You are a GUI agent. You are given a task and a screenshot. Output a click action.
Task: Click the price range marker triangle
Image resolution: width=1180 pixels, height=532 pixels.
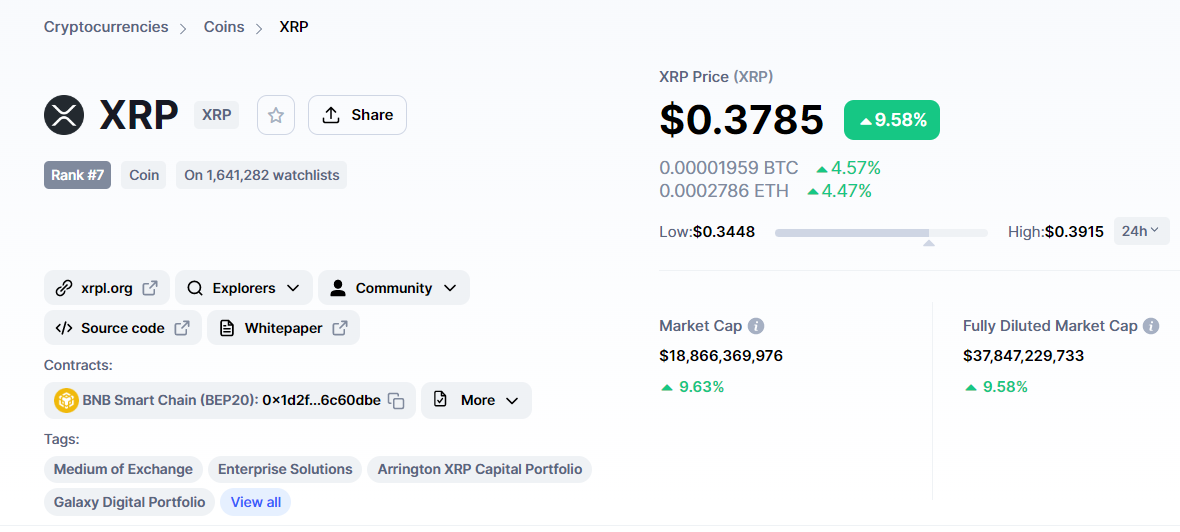click(x=929, y=243)
